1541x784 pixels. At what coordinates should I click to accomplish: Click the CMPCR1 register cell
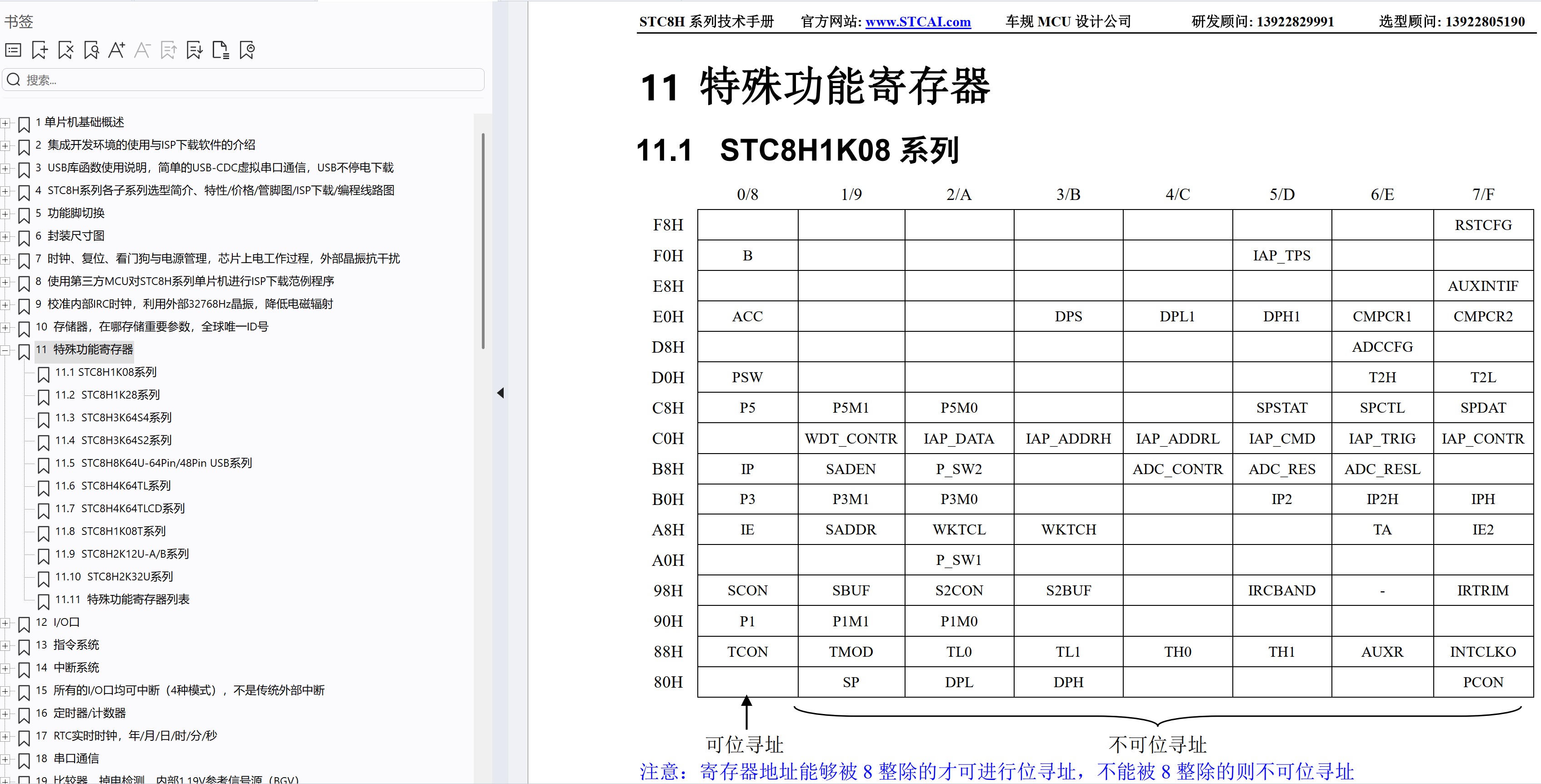click(x=1382, y=316)
